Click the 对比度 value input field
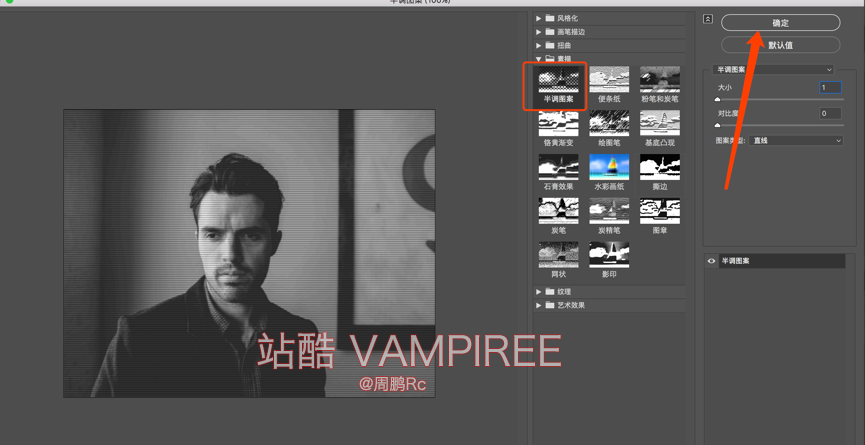This screenshot has height=445, width=865. coord(830,114)
